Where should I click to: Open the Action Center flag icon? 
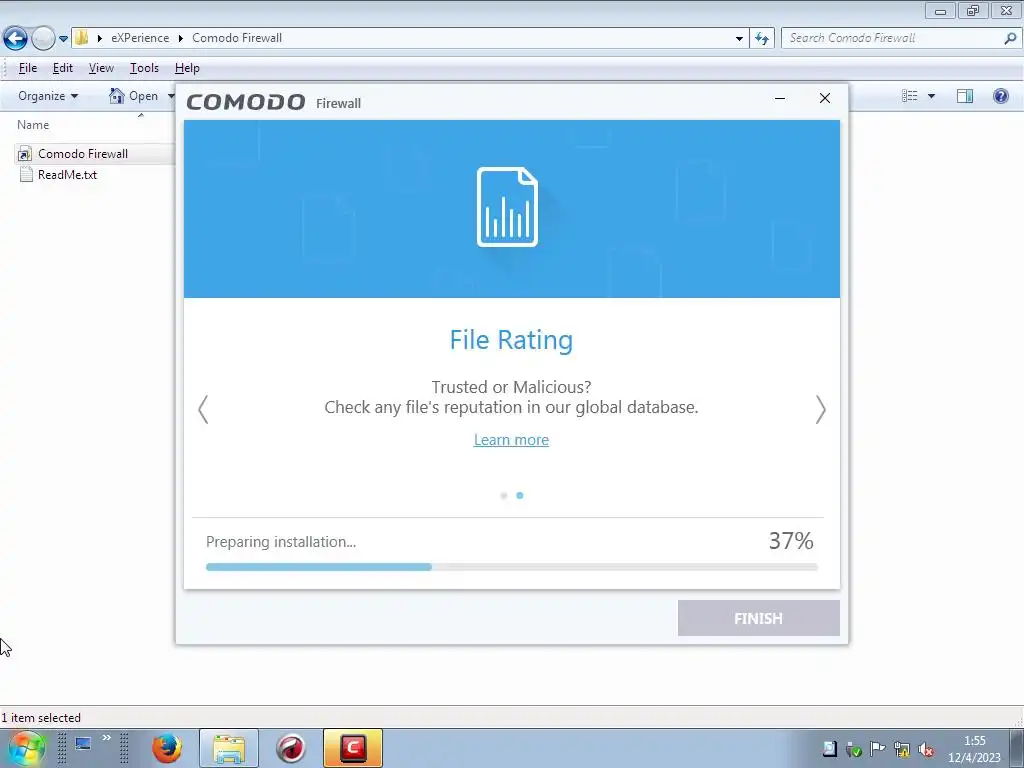[878, 749]
